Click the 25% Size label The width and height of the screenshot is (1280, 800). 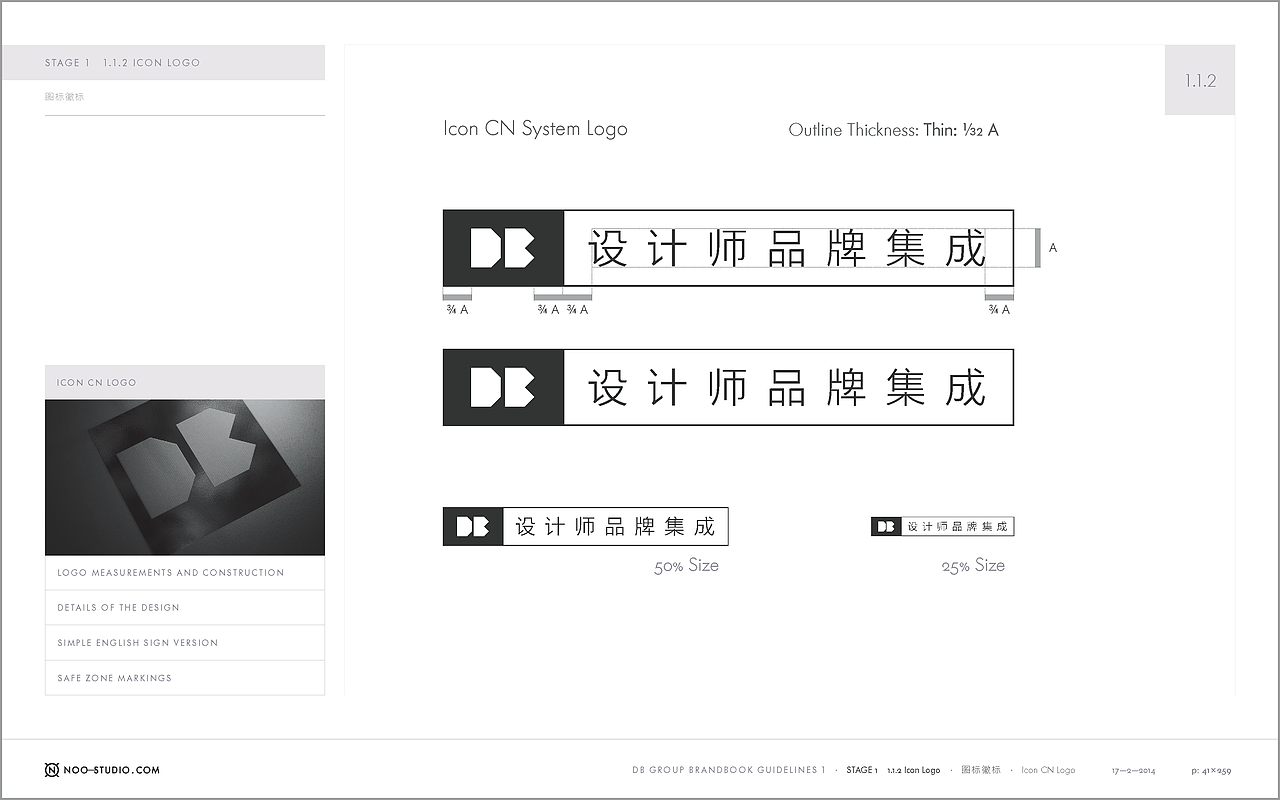[x=973, y=565]
